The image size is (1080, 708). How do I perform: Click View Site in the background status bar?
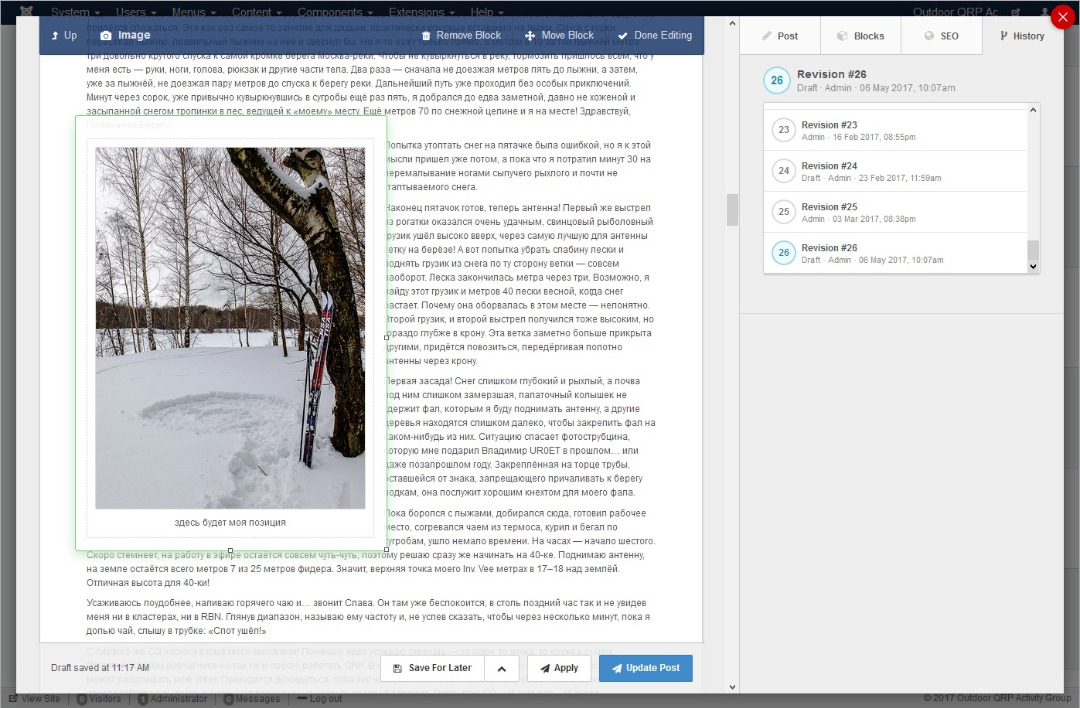[34, 698]
